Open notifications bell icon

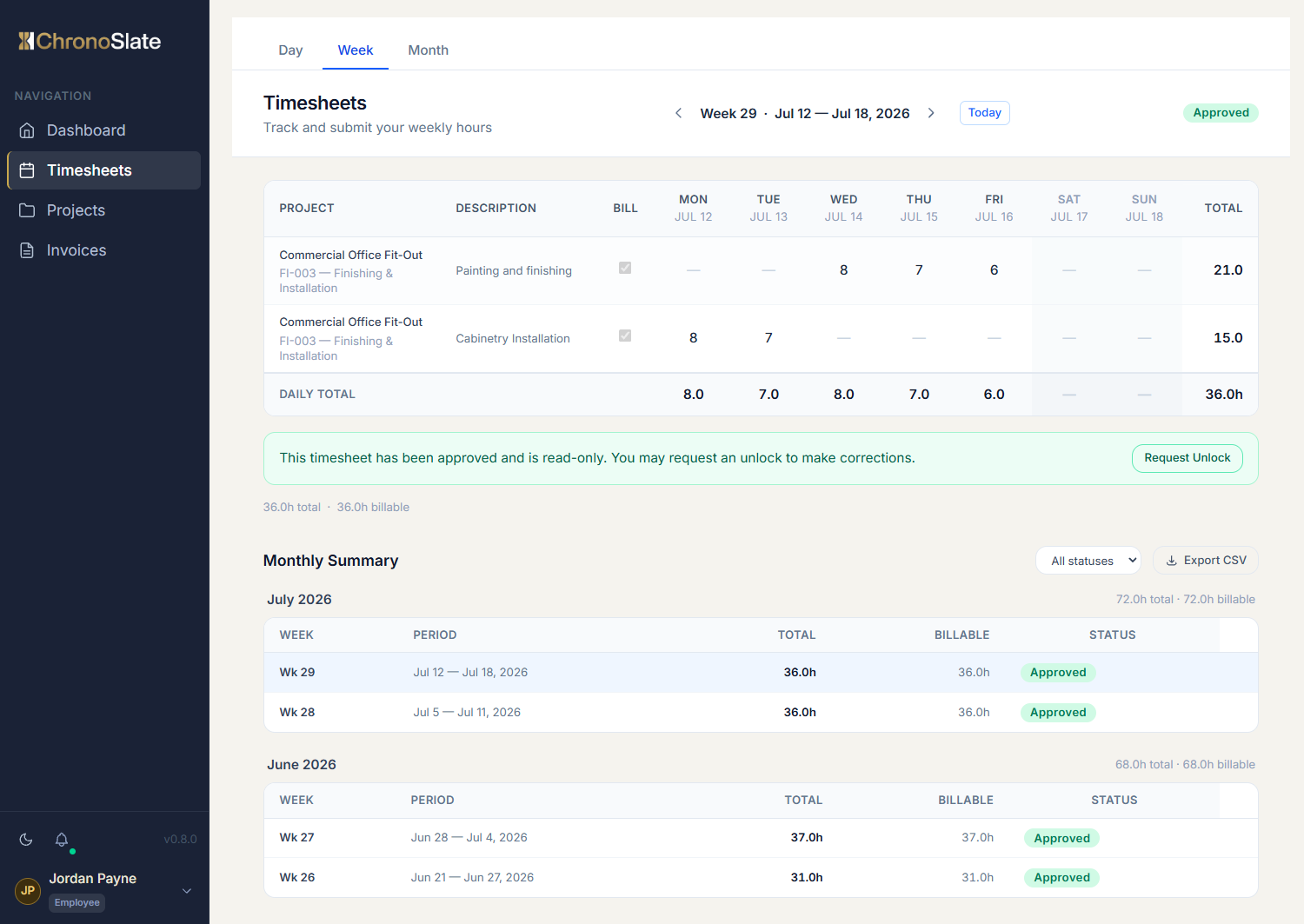[62, 840]
